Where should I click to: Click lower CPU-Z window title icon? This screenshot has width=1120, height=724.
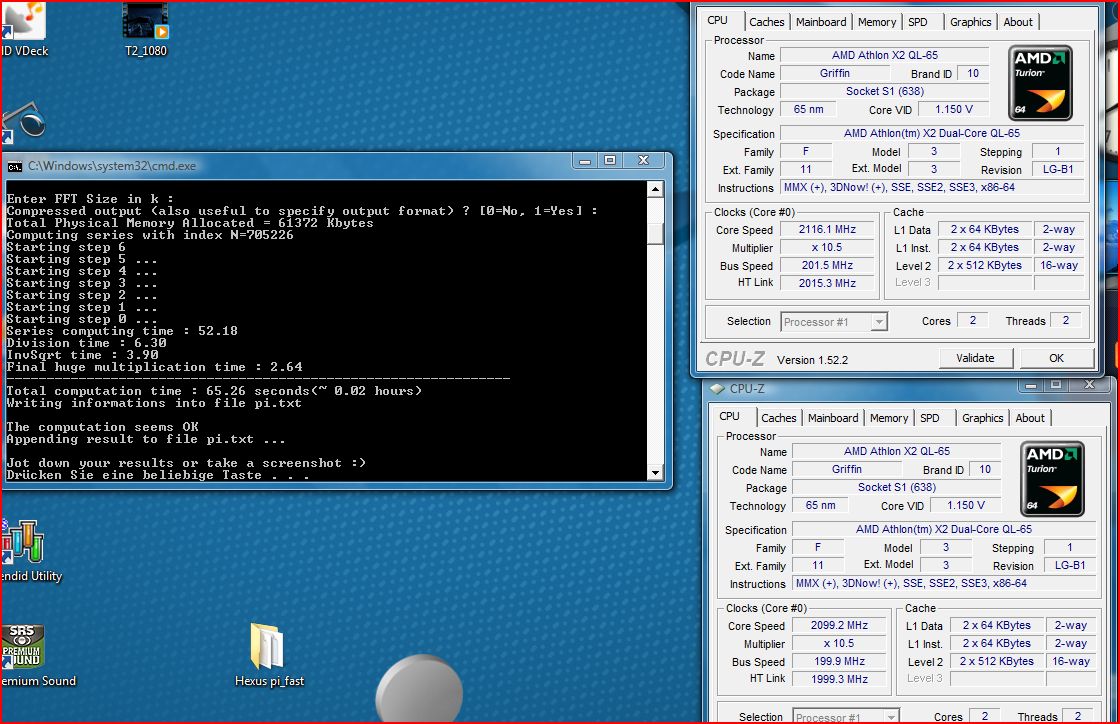(x=717, y=389)
